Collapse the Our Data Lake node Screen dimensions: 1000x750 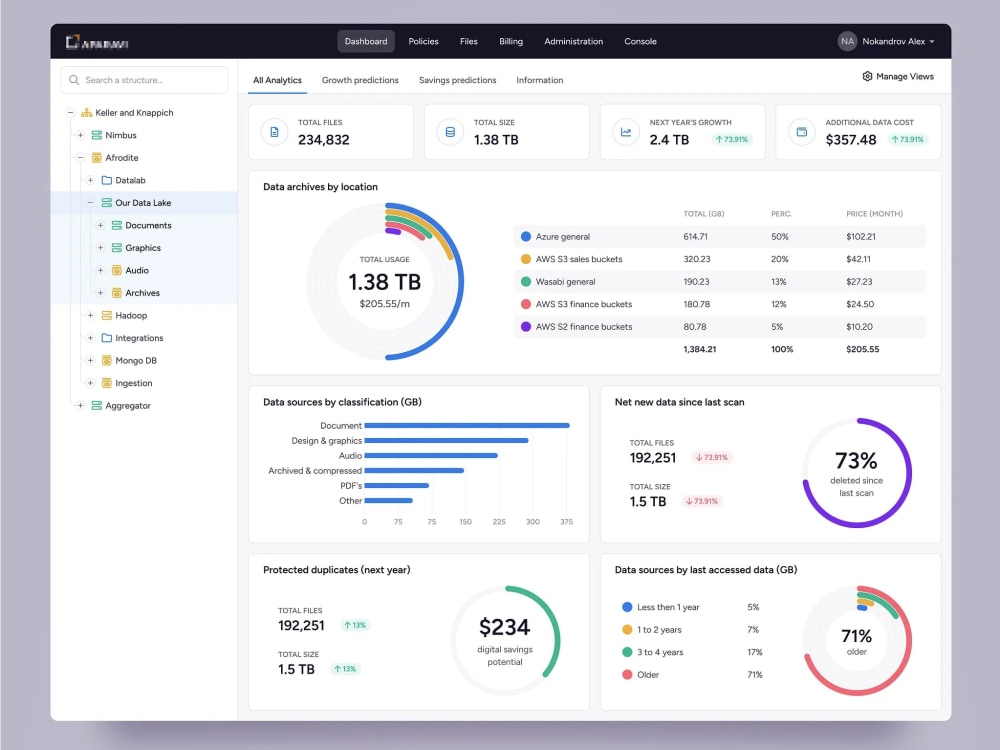(91, 203)
